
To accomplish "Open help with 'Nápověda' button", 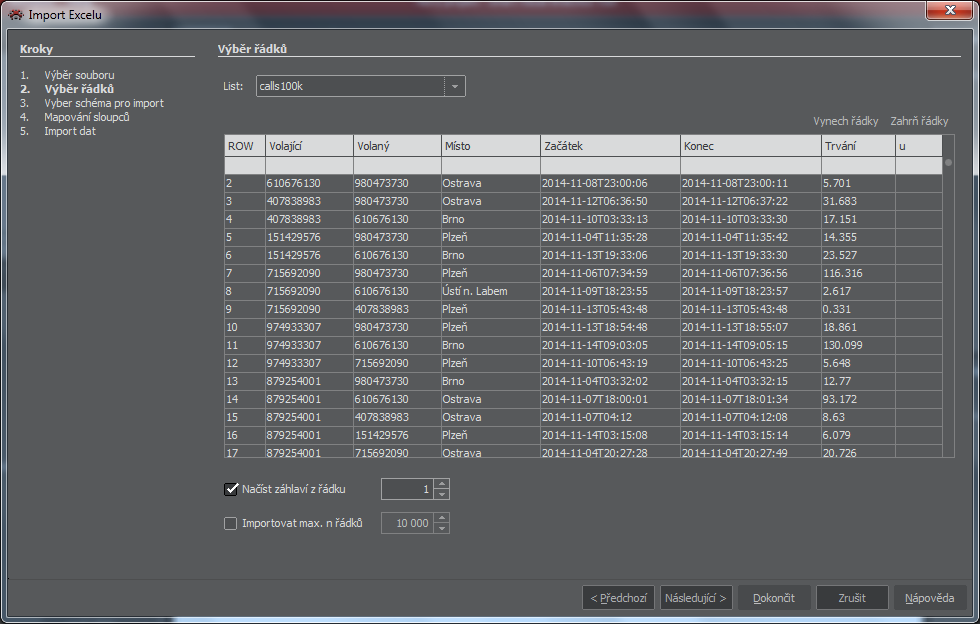I will [929, 598].
